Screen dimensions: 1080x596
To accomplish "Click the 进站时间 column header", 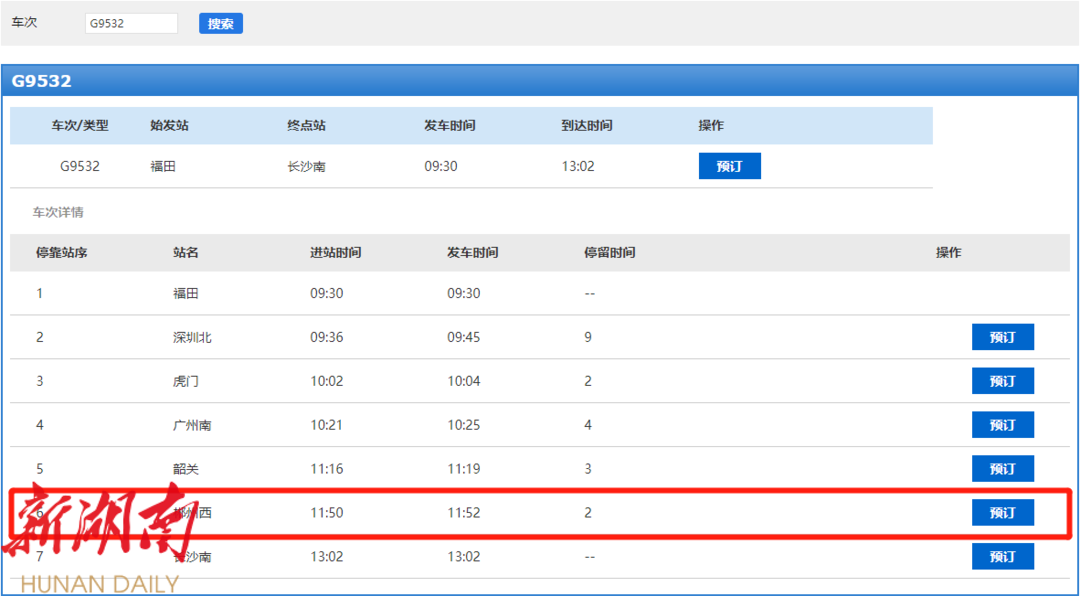I will [336, 253].
